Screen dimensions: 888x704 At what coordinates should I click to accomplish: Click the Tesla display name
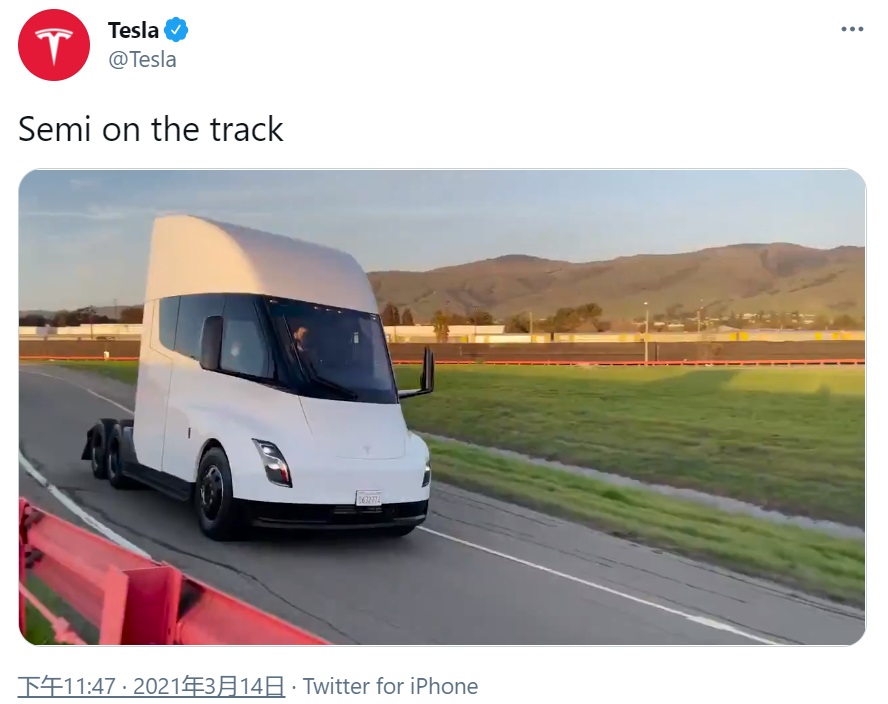(133, 31)
